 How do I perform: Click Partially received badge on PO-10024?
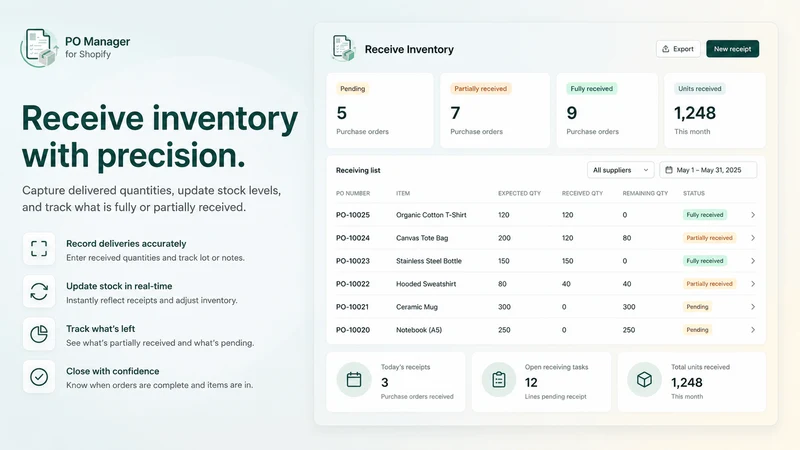click(x=709, y=238)
